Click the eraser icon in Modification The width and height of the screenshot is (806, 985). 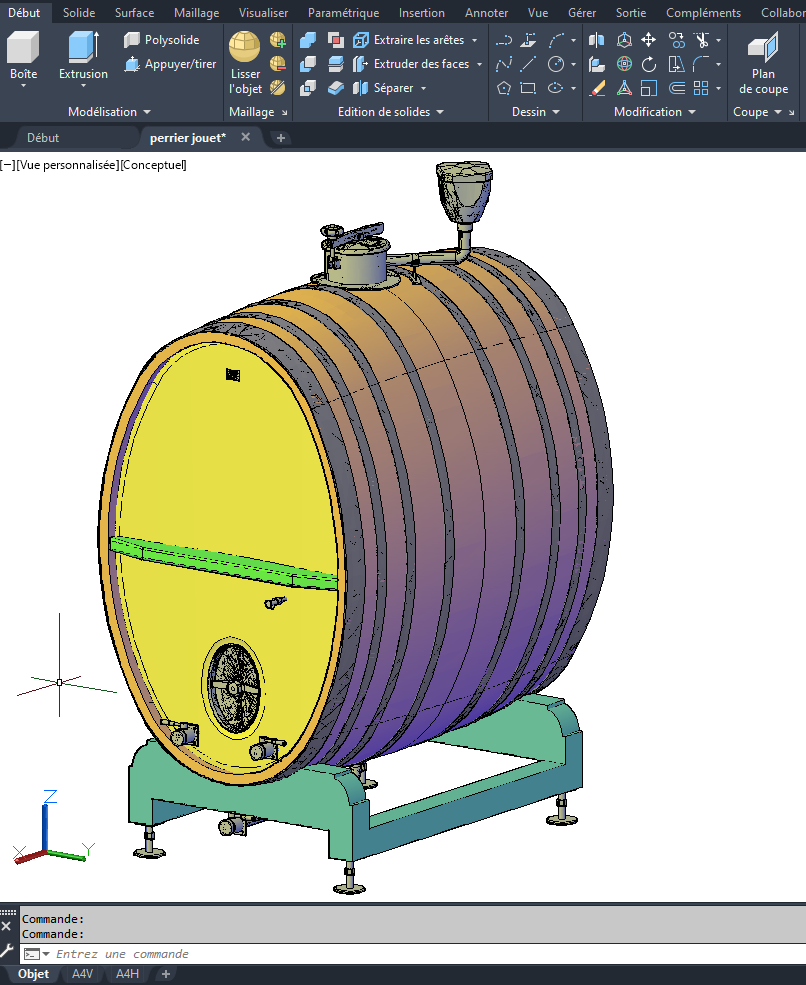pyautogui.click(x=597, y=88)
